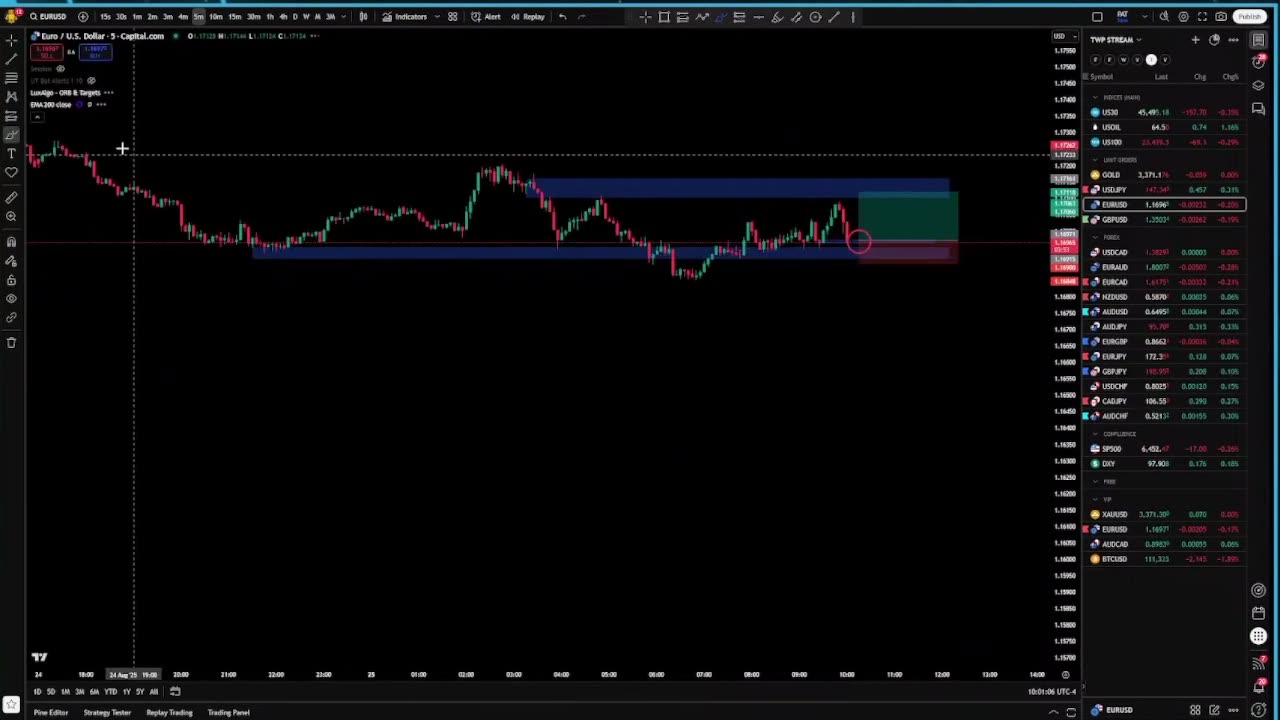This screenshot has width=1280, height=720.
Task: Click the Publish button
Action: coord(1249,16)
